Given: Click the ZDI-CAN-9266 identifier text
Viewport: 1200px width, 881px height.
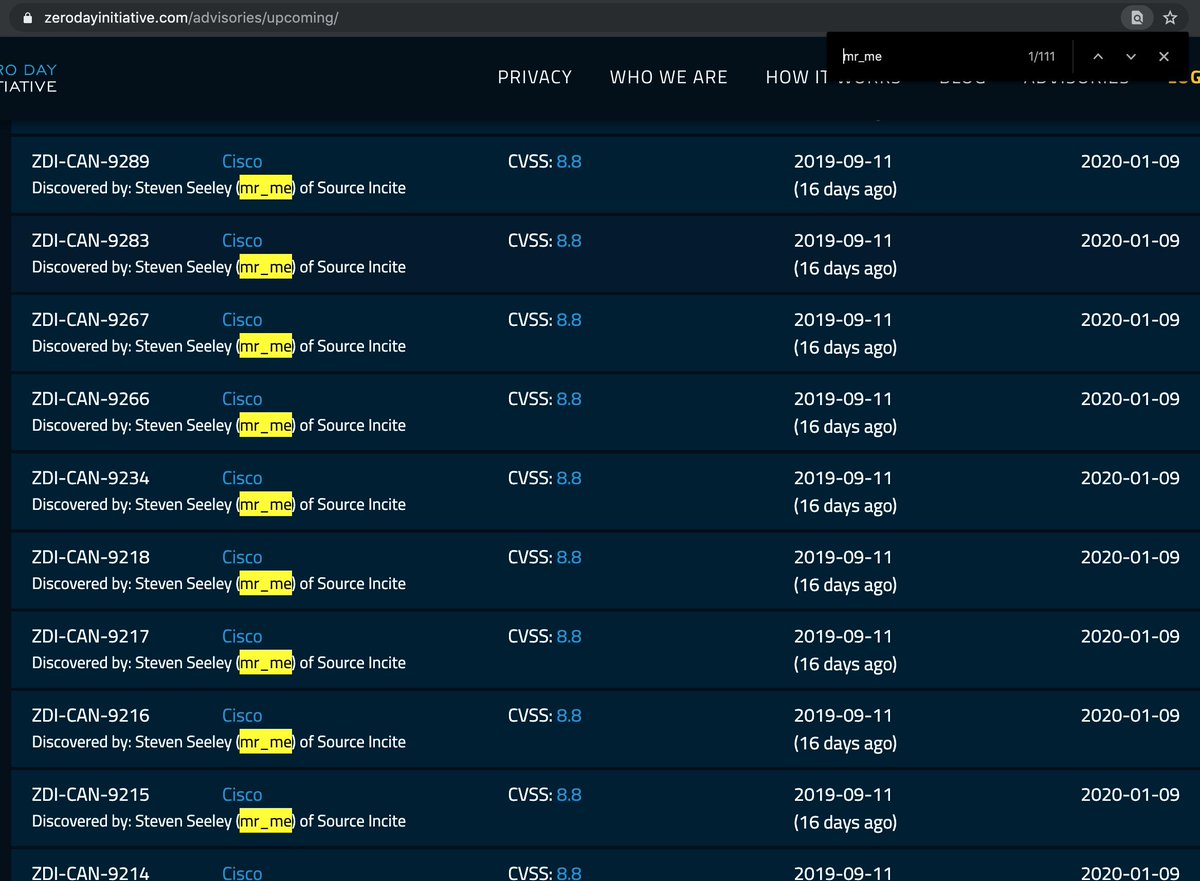Looking at the screenshot, I should pos(91,399).
